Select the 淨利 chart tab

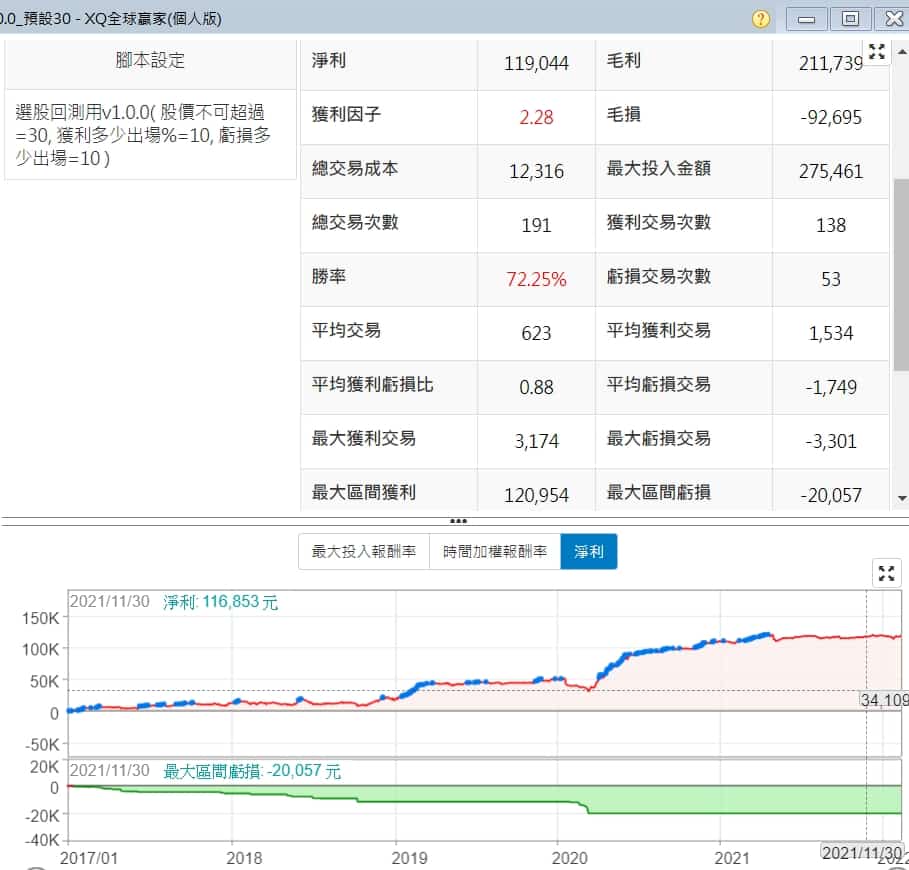coord(589,551)
